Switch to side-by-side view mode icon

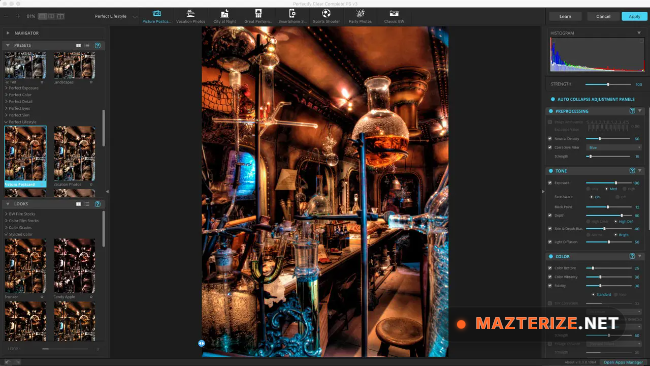click(61, 16)
